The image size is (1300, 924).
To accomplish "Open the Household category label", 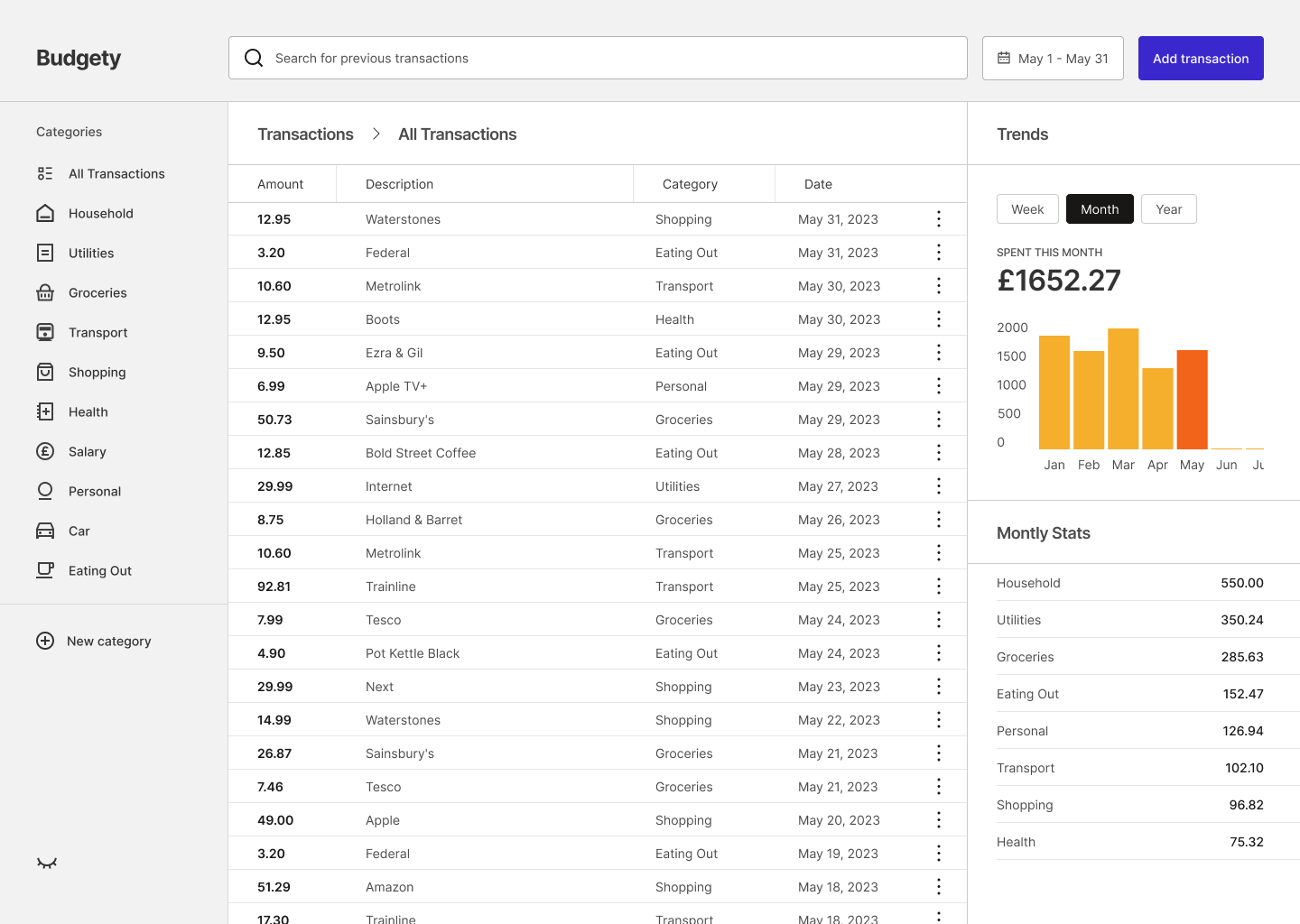I will point(101,213).
